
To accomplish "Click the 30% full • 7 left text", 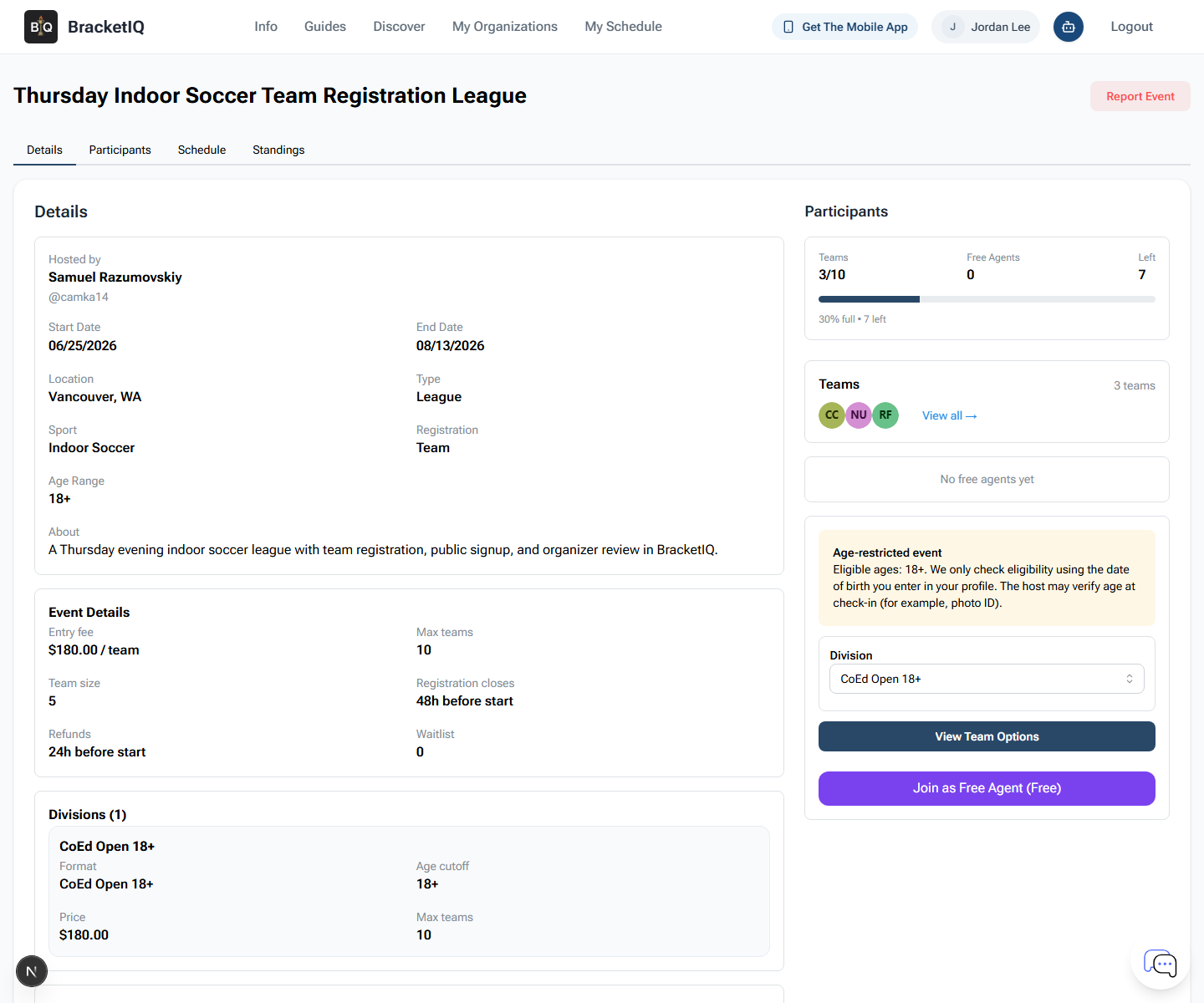I will (x=852, y=319).
